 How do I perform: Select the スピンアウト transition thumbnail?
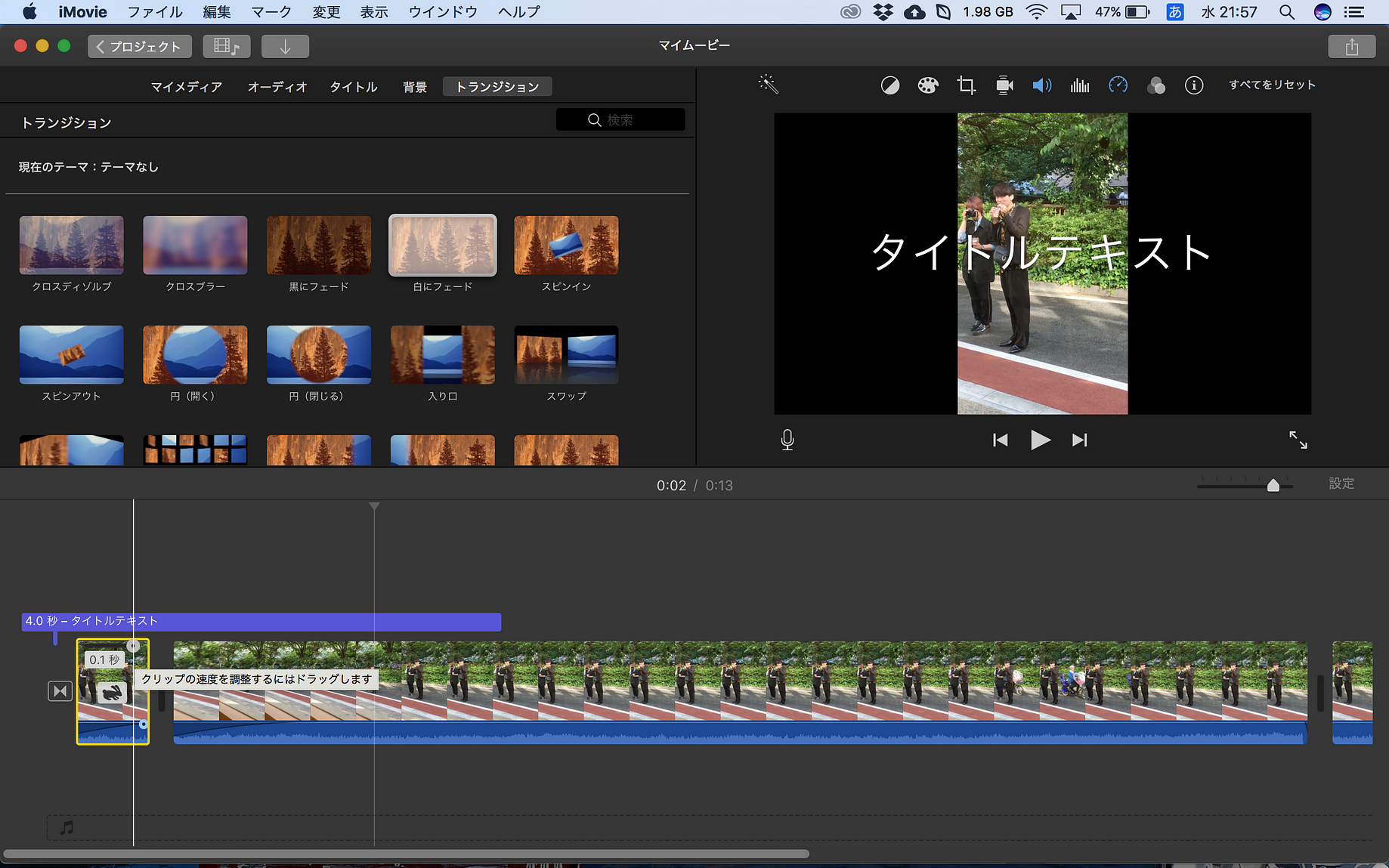(72, 354)
